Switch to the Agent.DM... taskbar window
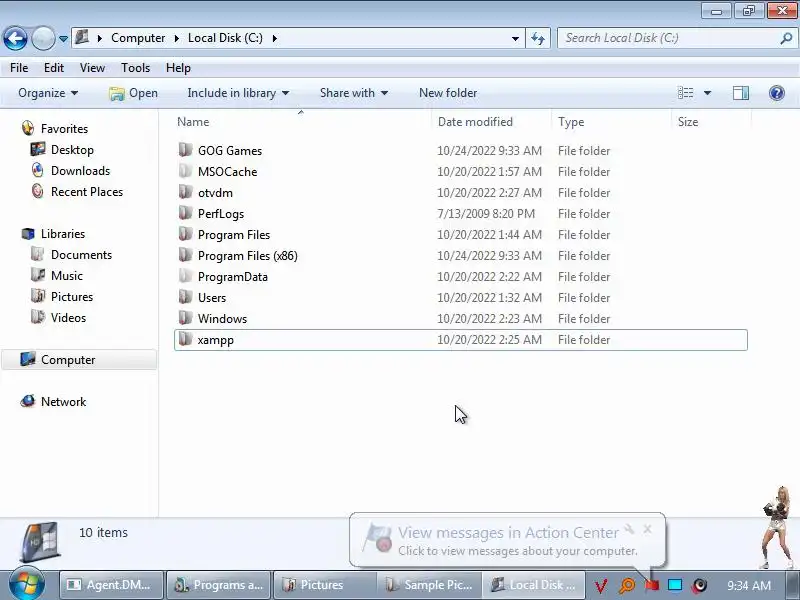The image size is (800, 600). point(111,585)
